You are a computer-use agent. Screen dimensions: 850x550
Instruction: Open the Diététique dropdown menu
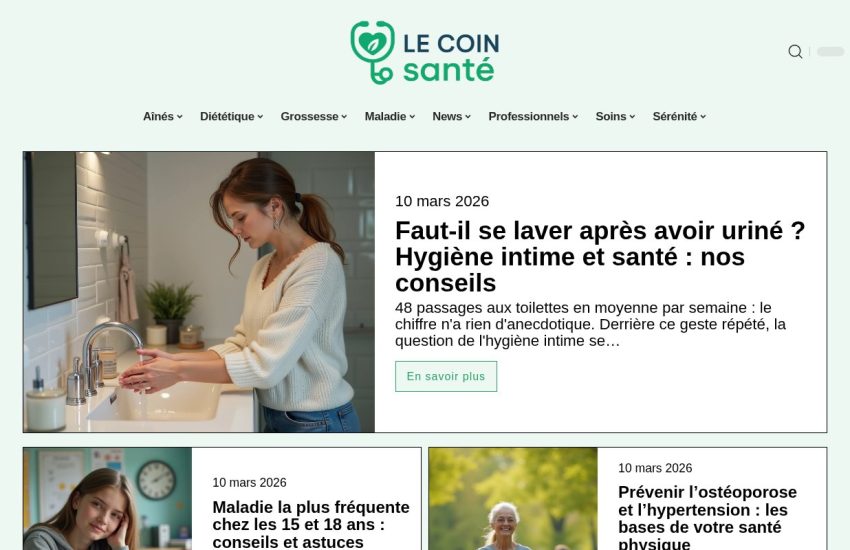click(231, 117)
